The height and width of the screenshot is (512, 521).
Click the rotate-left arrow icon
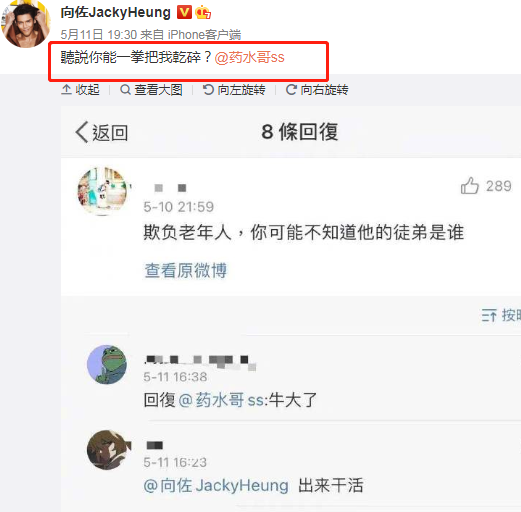208,90
